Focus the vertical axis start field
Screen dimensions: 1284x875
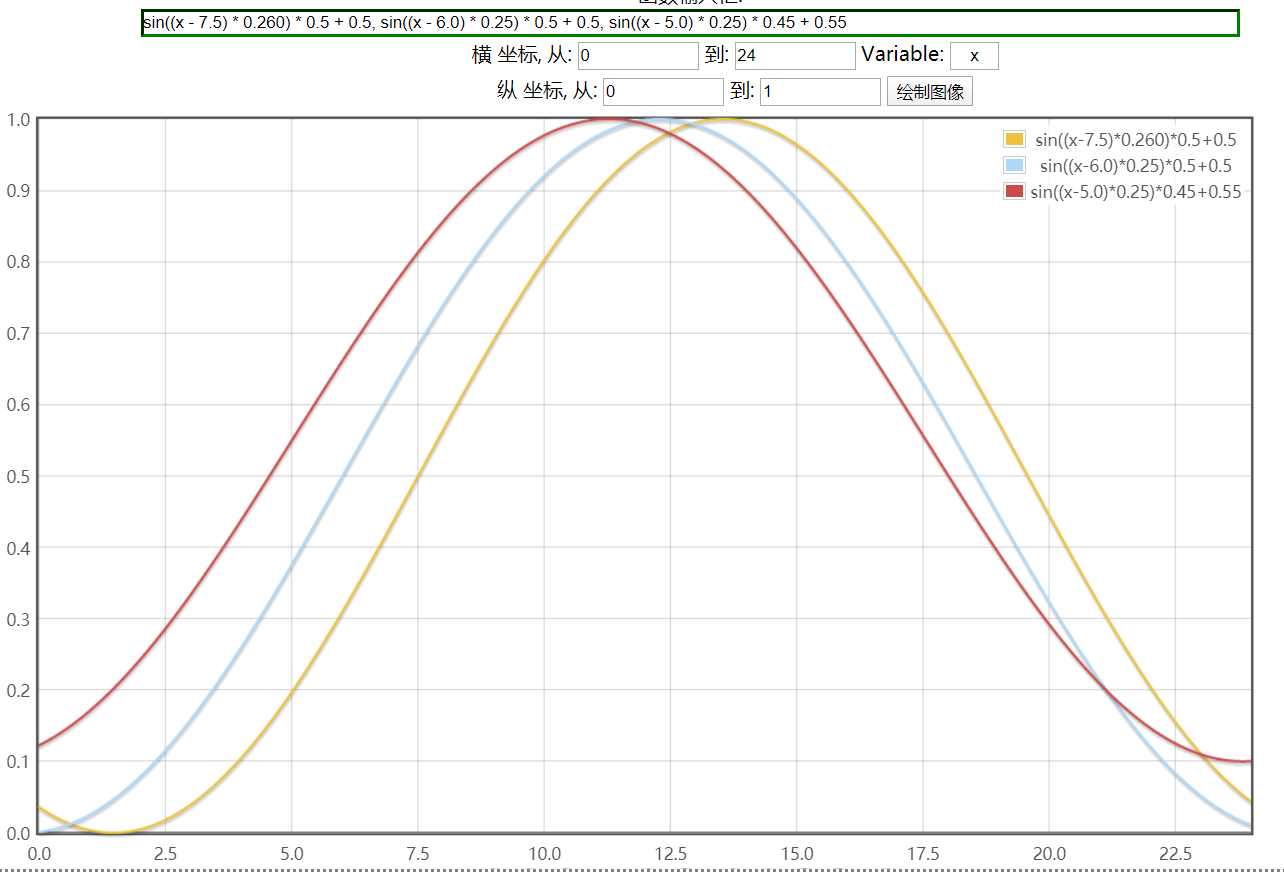coord(663,92)
